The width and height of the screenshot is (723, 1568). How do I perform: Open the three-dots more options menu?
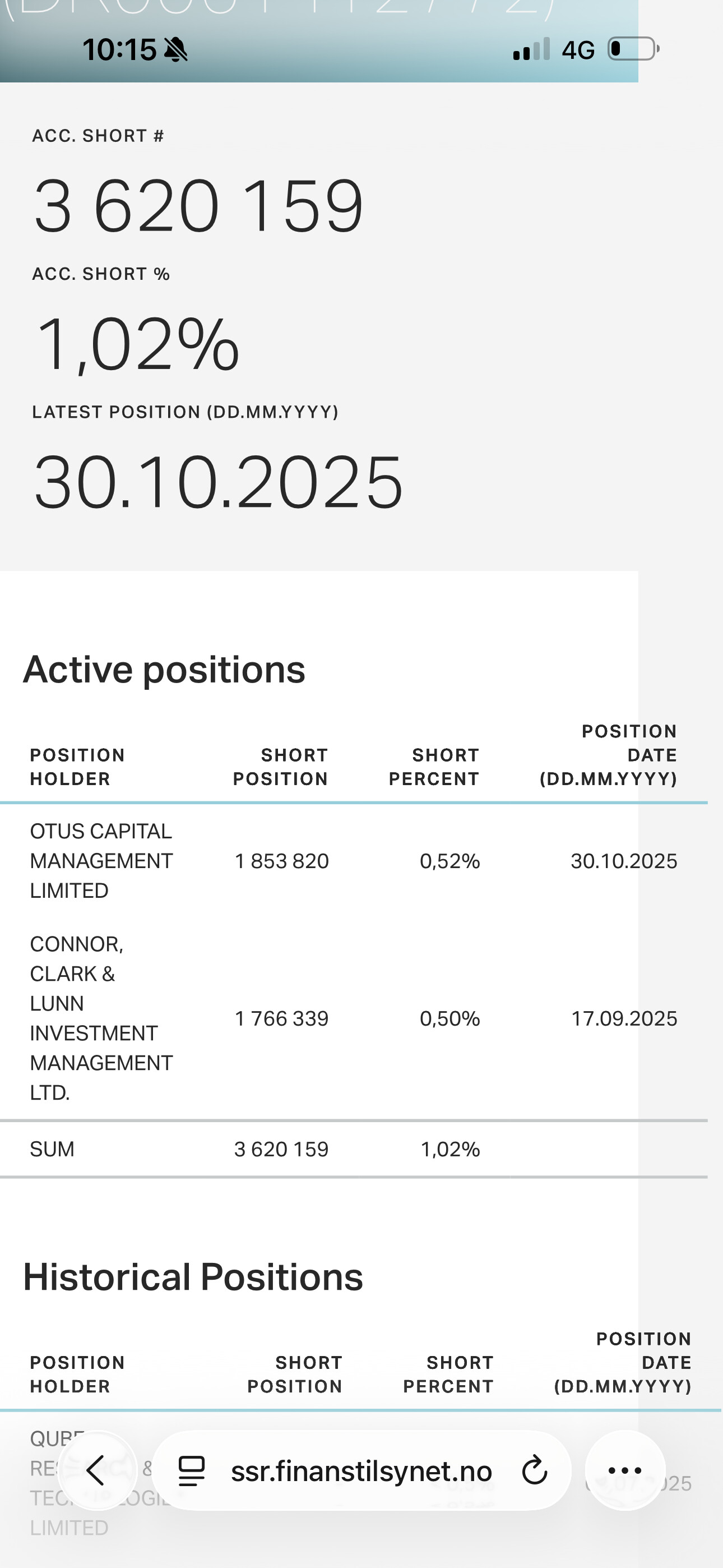[x=624, y=1470]
